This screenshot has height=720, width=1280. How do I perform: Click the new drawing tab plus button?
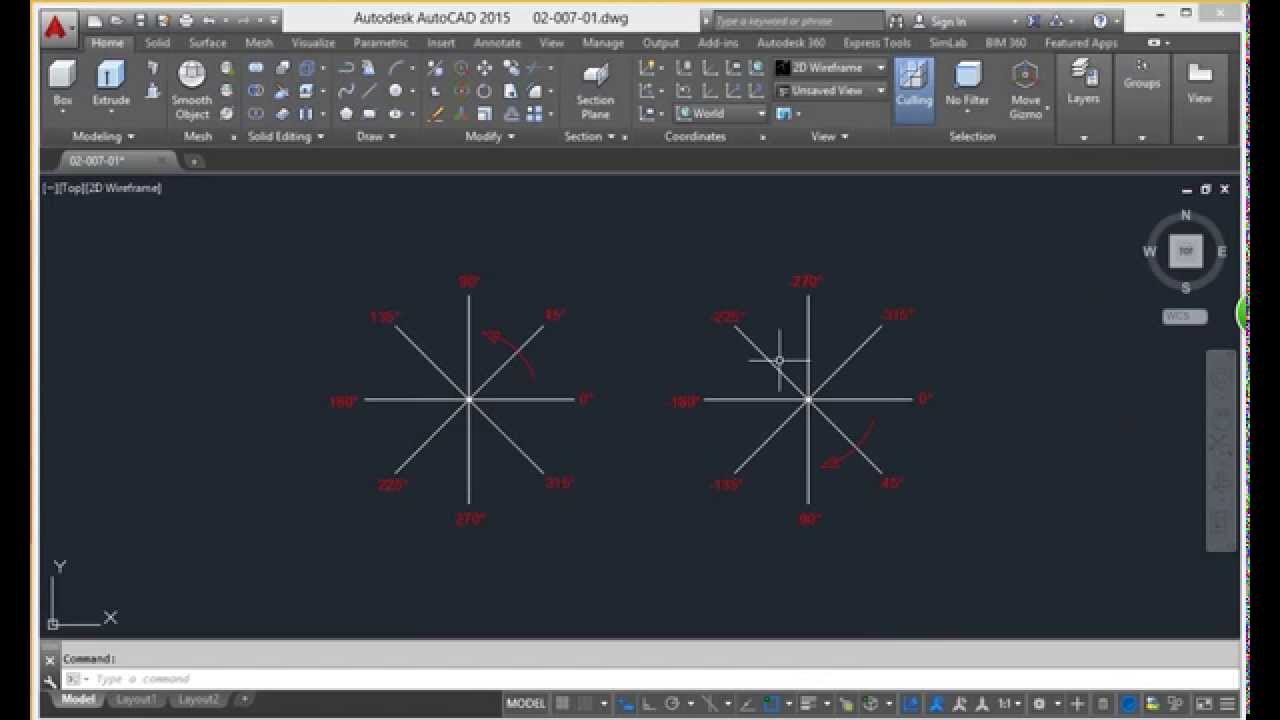(194, 160)
